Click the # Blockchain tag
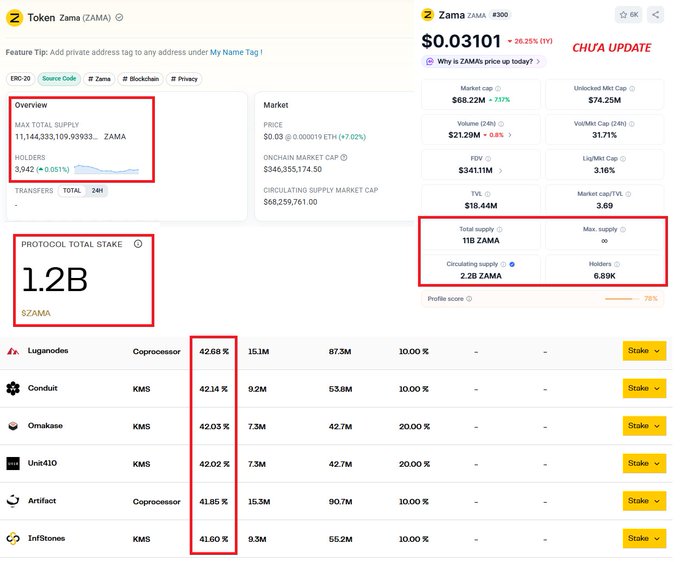Image resolution: width=680 pixels, height=562 pixels. point(141,79)
